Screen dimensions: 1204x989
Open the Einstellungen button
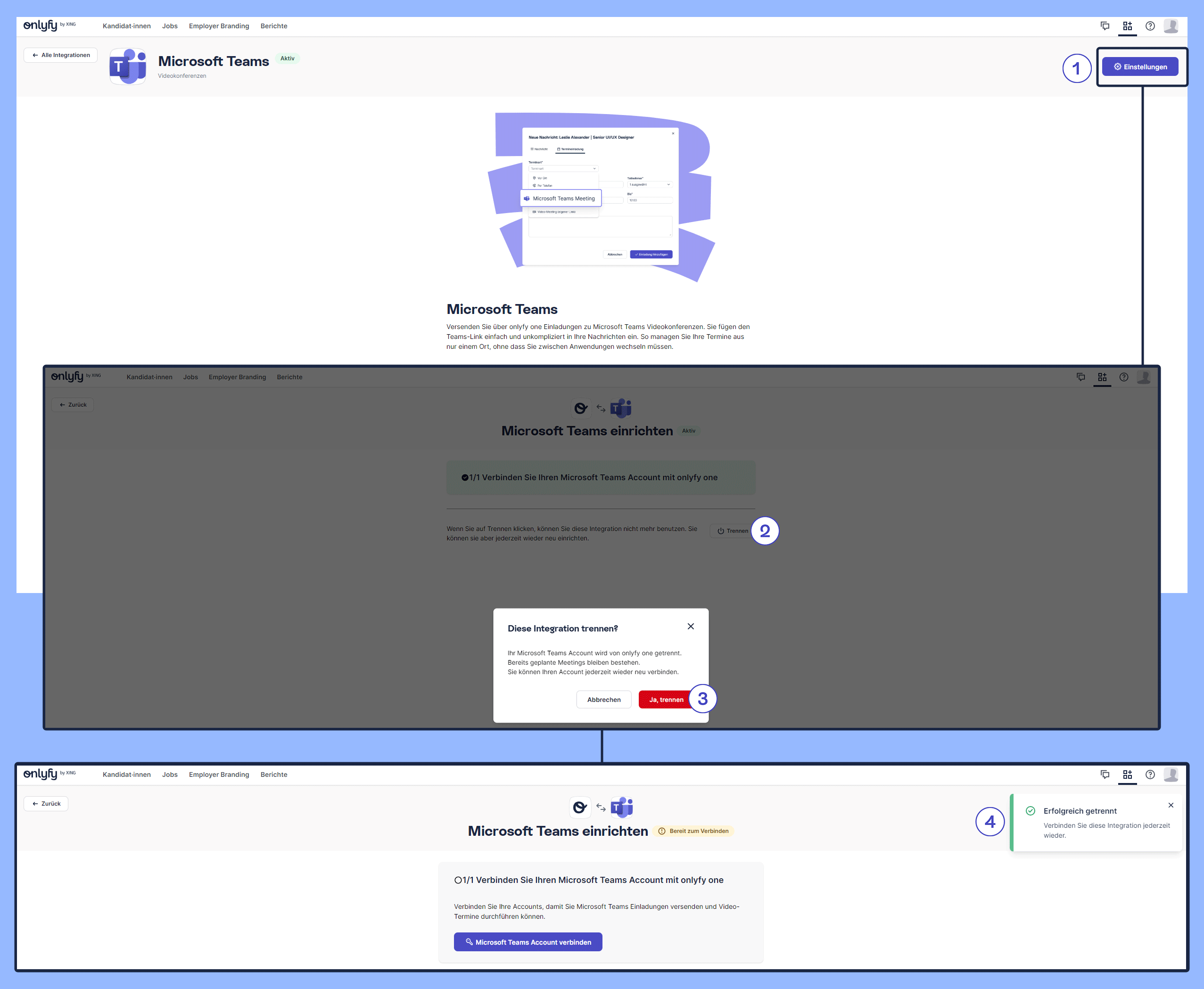coord(1139,66)
